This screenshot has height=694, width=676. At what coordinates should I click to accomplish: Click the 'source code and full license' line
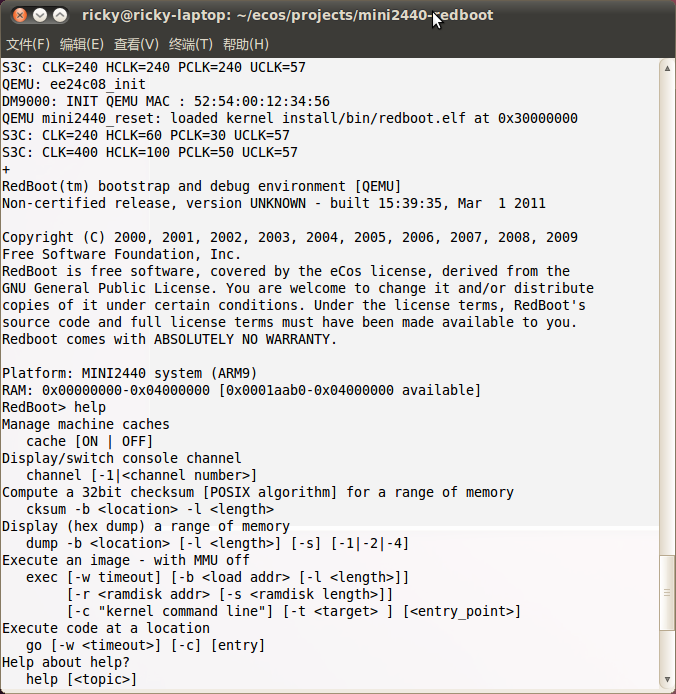[290, 322]
